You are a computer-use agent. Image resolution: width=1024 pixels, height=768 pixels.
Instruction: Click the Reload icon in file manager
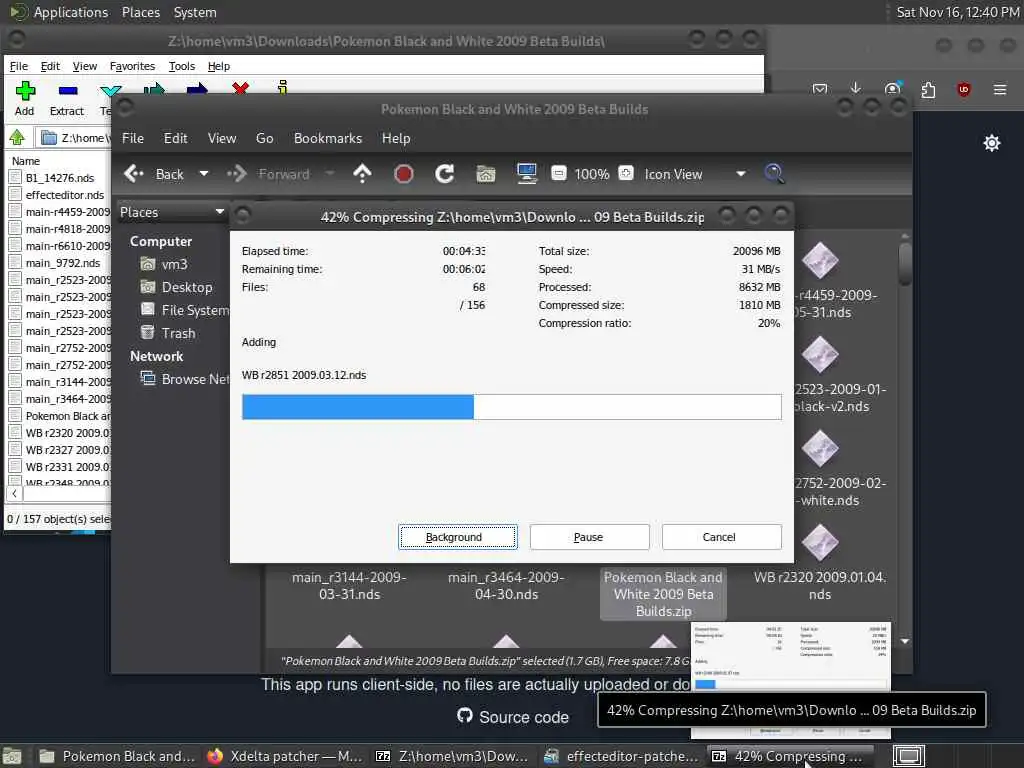[x=445, y=174]
